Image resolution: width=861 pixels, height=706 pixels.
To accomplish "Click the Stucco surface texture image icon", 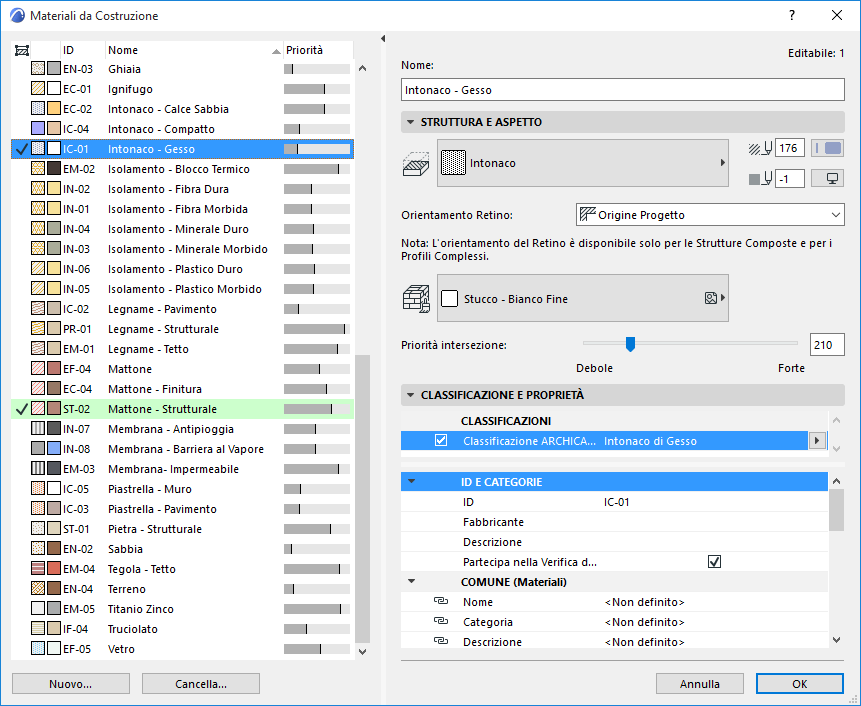I will (711, 298).
